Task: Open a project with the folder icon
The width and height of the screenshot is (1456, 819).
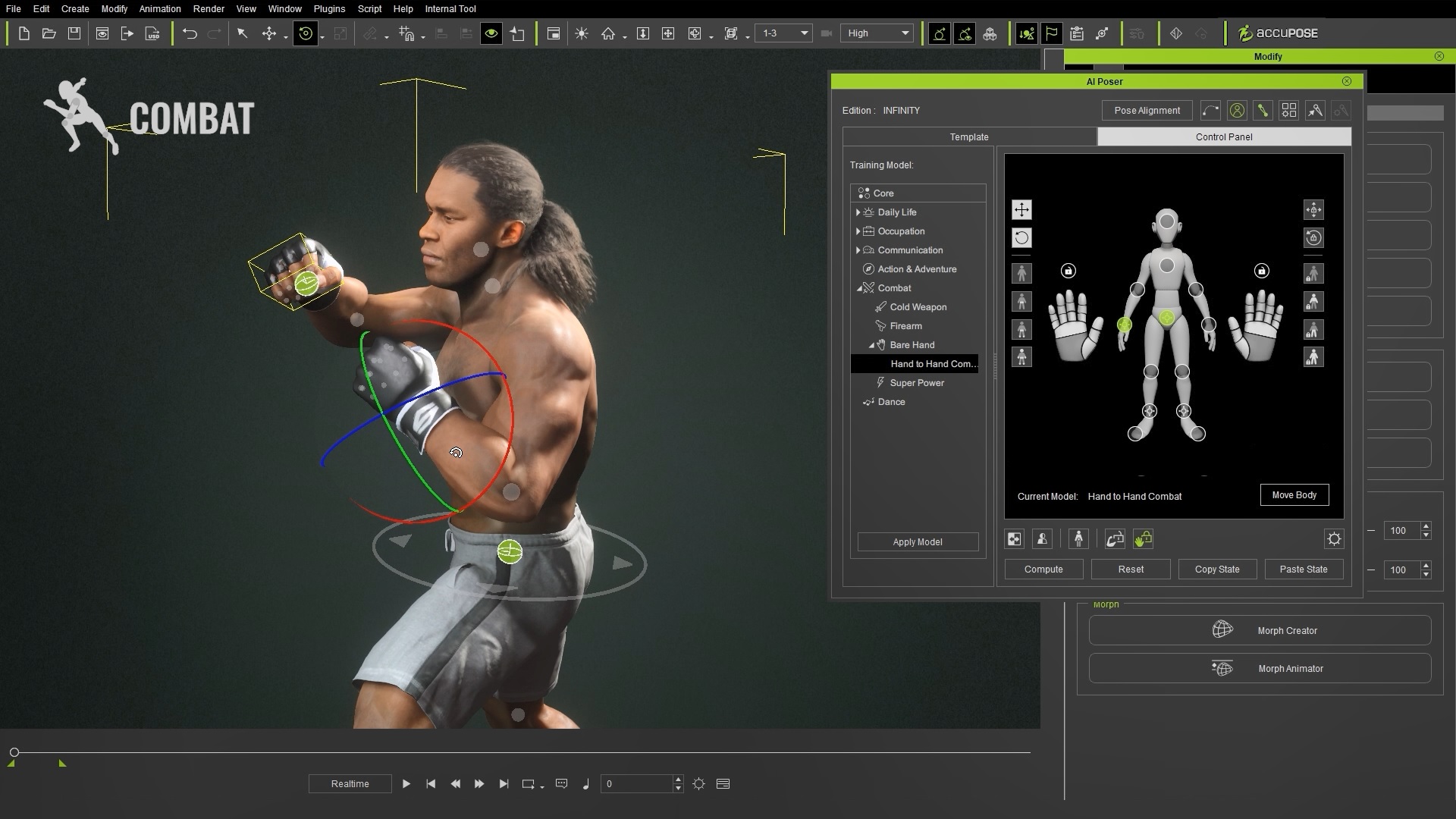Action: (x=49, y=33)
